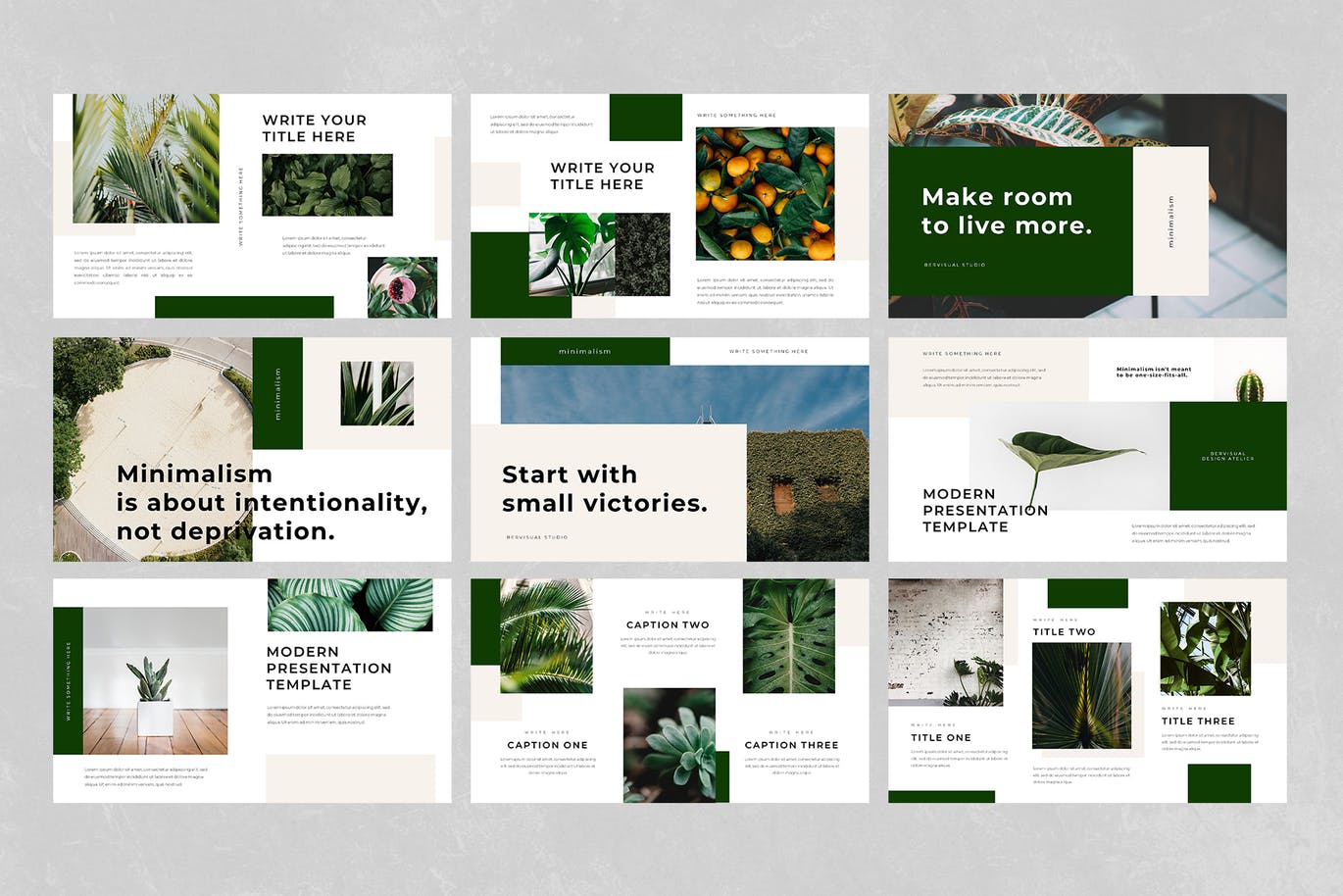Screen dimensions: 1343x896
Task: Select the "CAPTION ONE" heading
Action: (547, 745)
